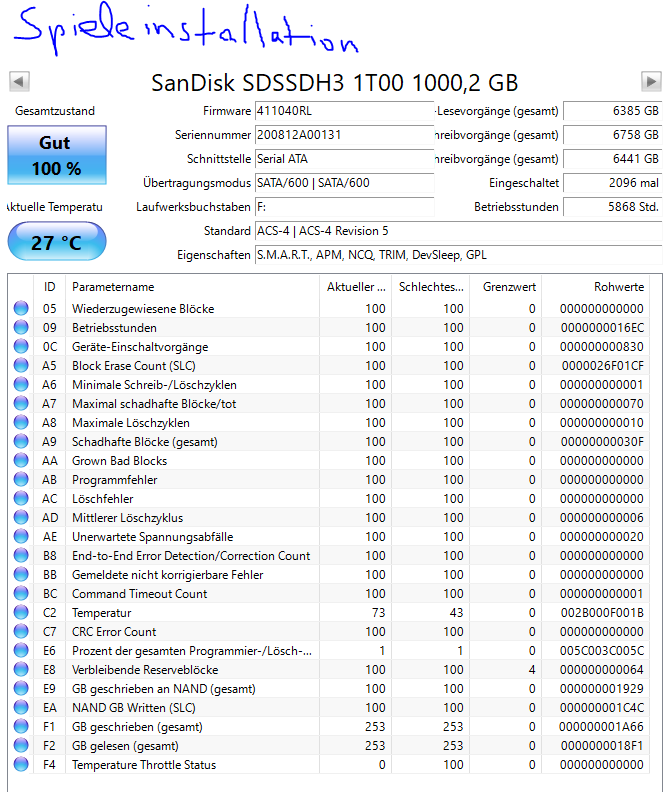Click the 6758 GB writes field

tap(612, 135)
